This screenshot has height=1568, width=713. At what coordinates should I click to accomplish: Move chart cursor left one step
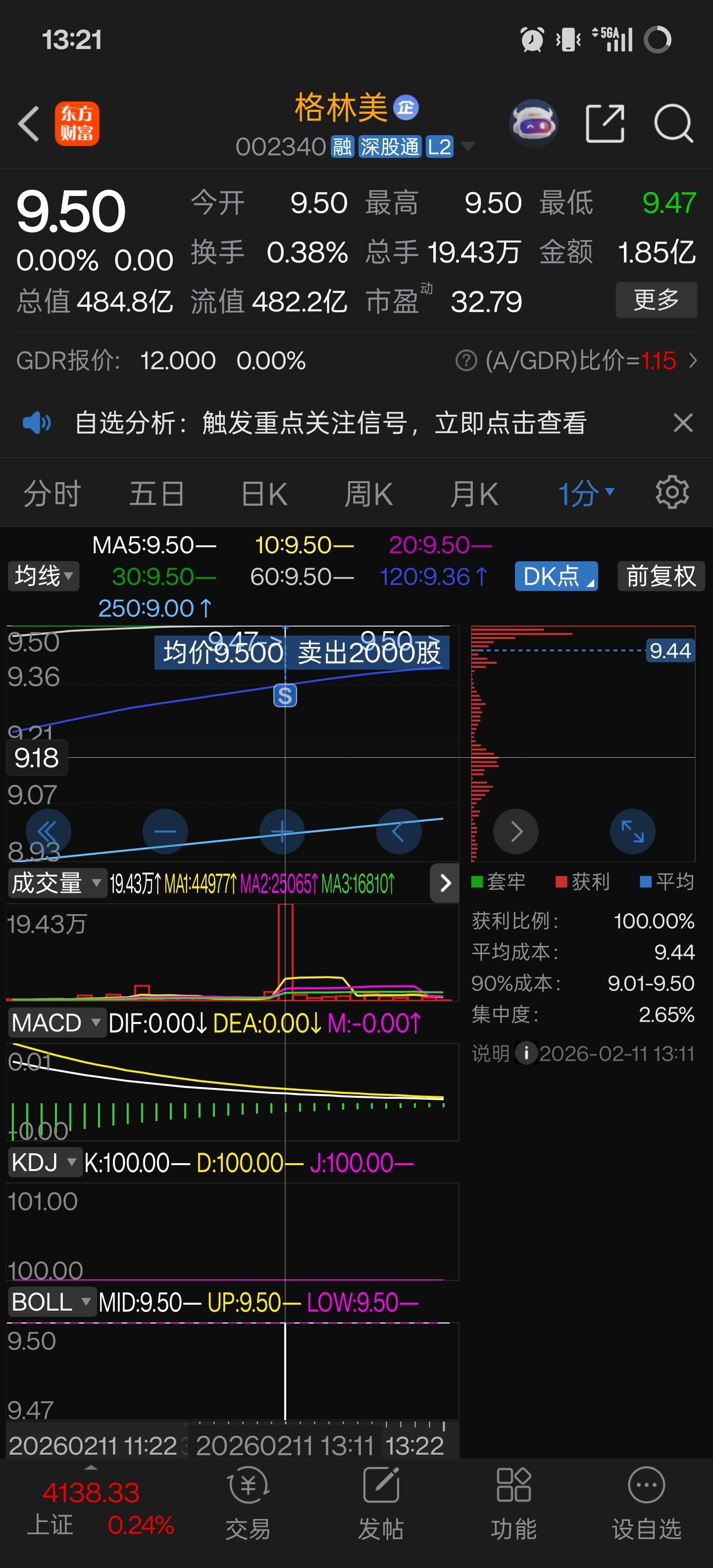(x=399, y=831)
